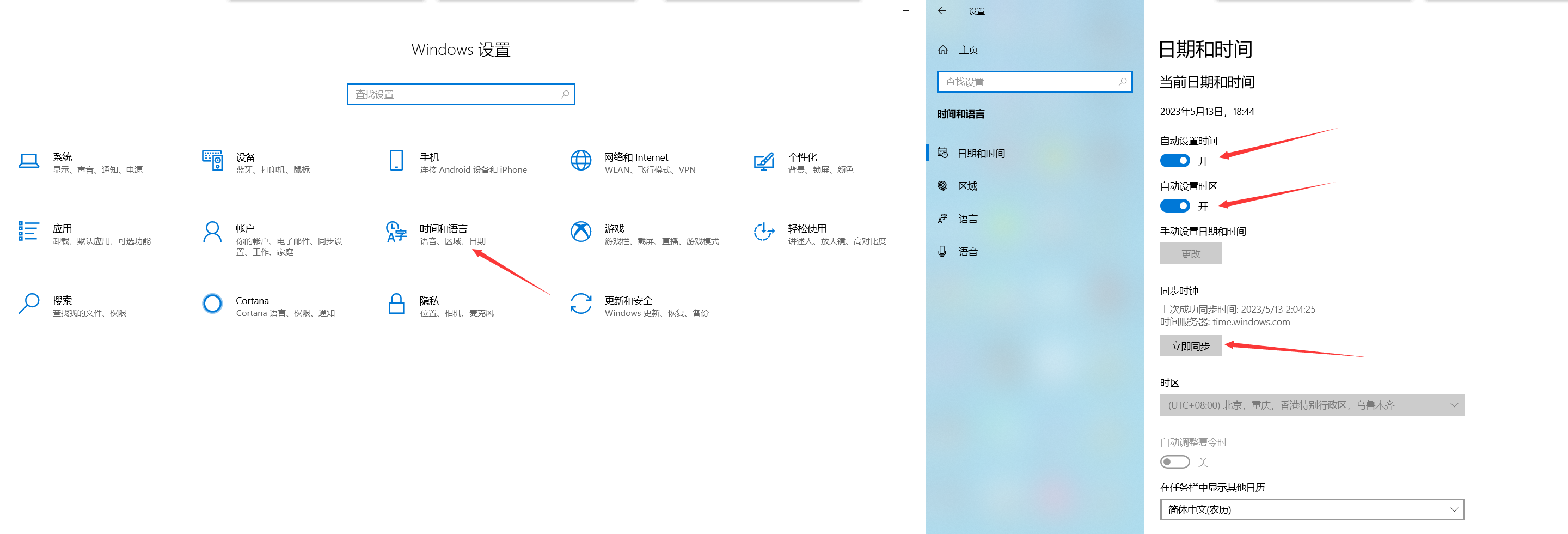
Task: Minimize the Windows 设置 window
Action: pos(906,10)
